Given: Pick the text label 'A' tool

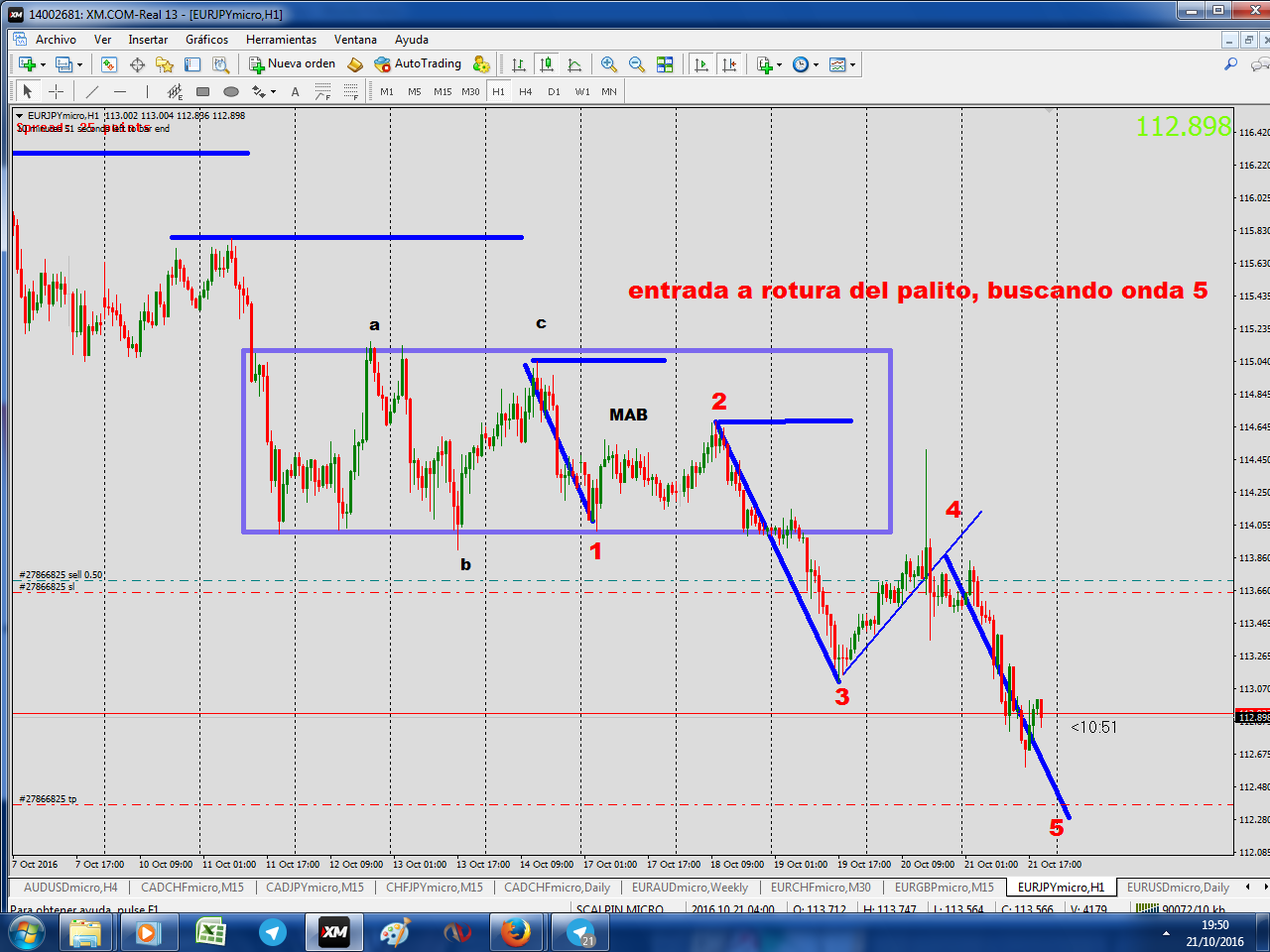Looking at the screenshot, I should click(x=295, y=91).
